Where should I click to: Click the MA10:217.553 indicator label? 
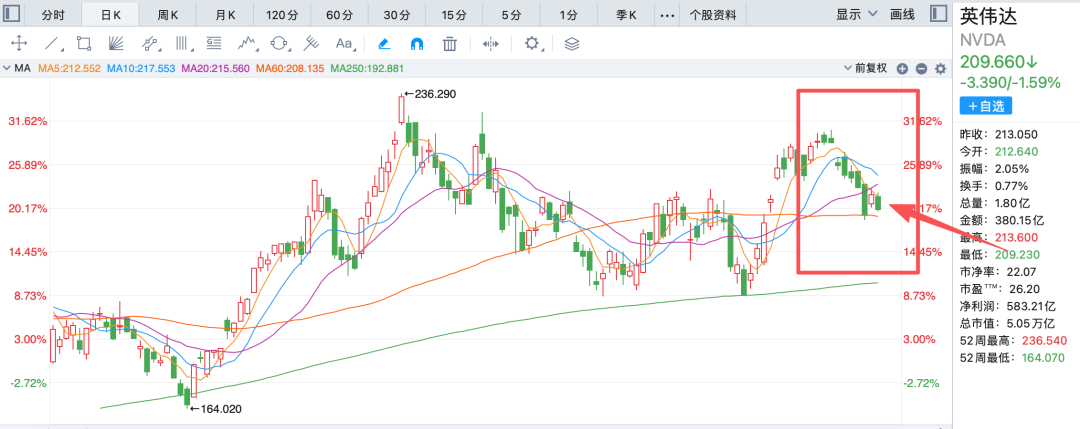[141, 68]
